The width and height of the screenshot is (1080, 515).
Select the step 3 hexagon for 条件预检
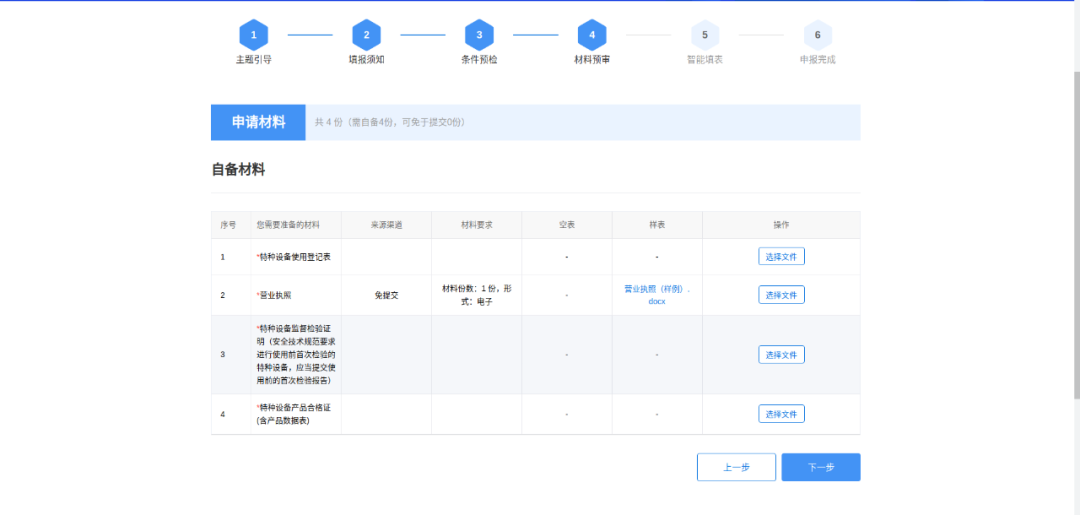pyautogui.click(x=479, y=35)
